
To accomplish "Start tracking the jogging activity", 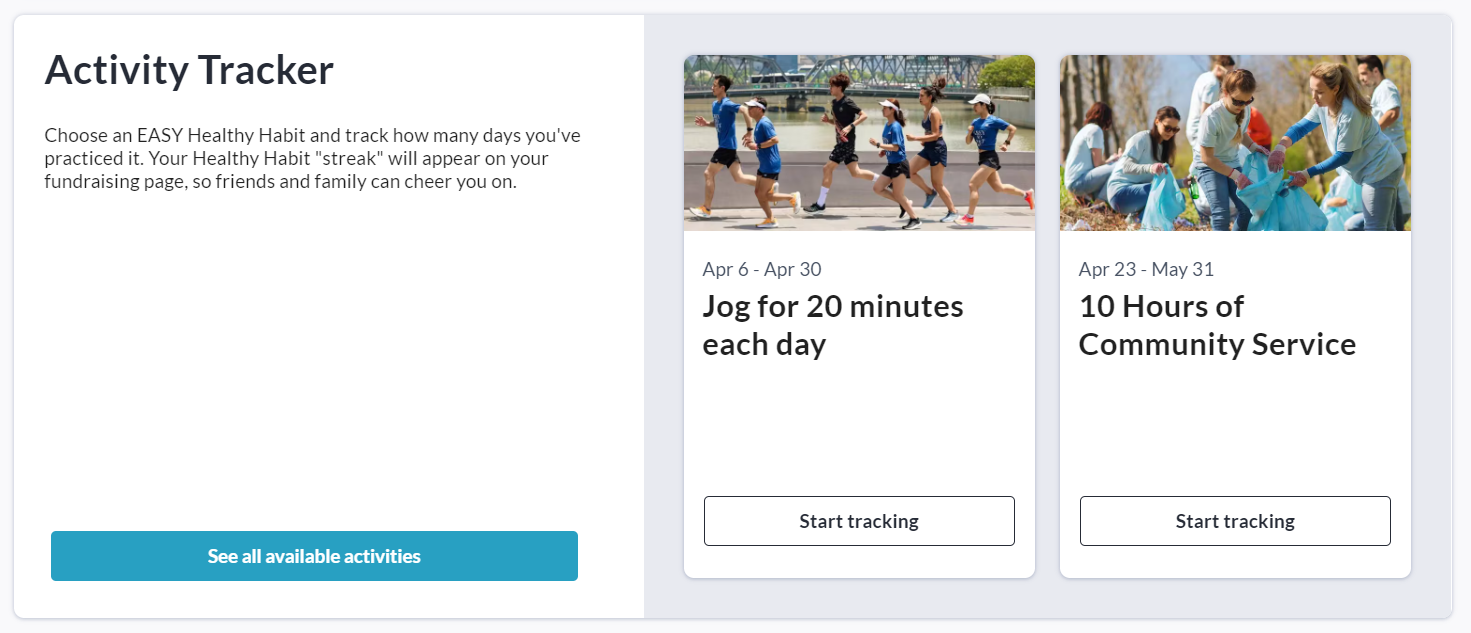I will click(x=859, y=521).
